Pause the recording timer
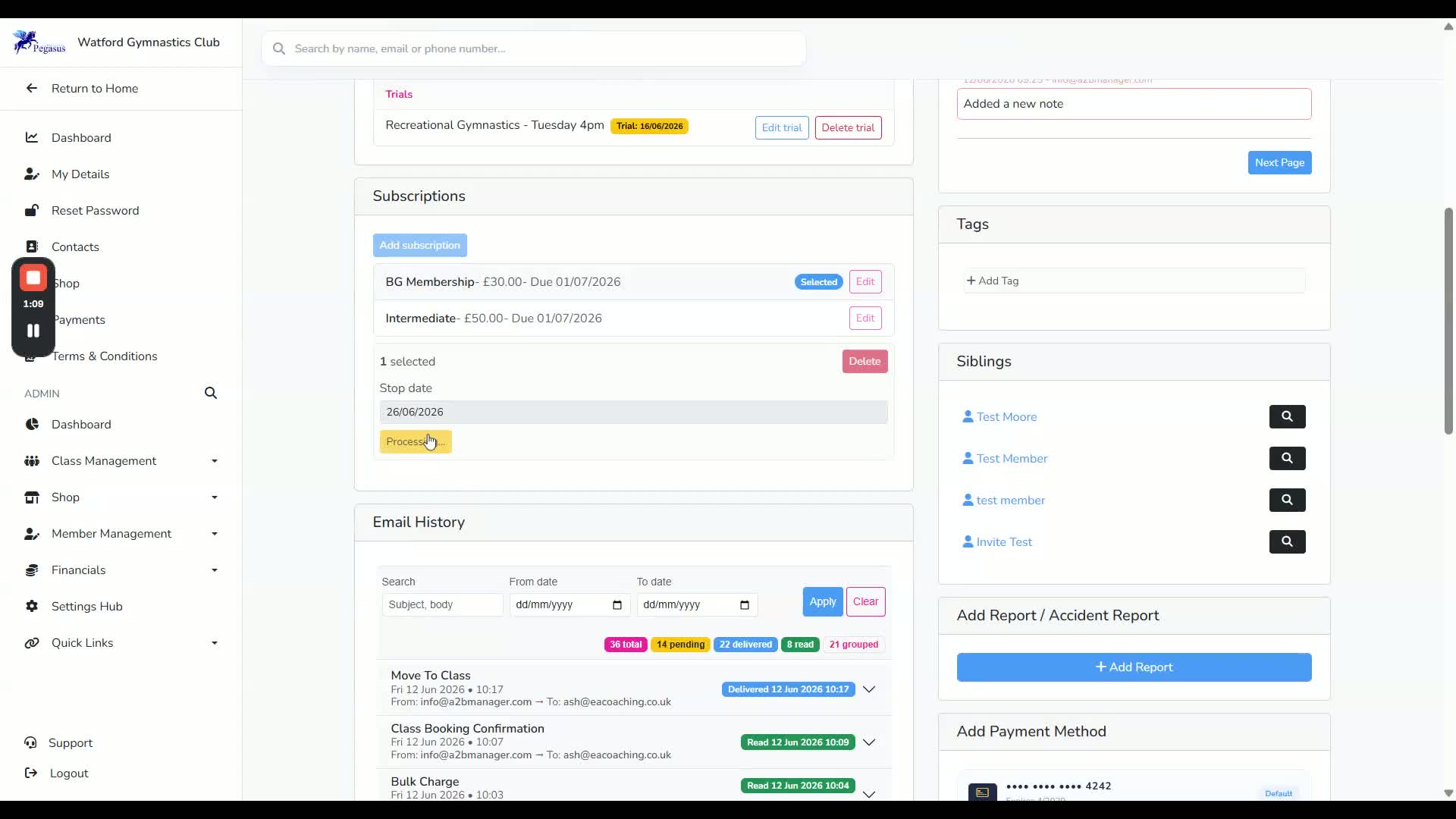Screen dimensions: 1456x819 coord(33,331)
